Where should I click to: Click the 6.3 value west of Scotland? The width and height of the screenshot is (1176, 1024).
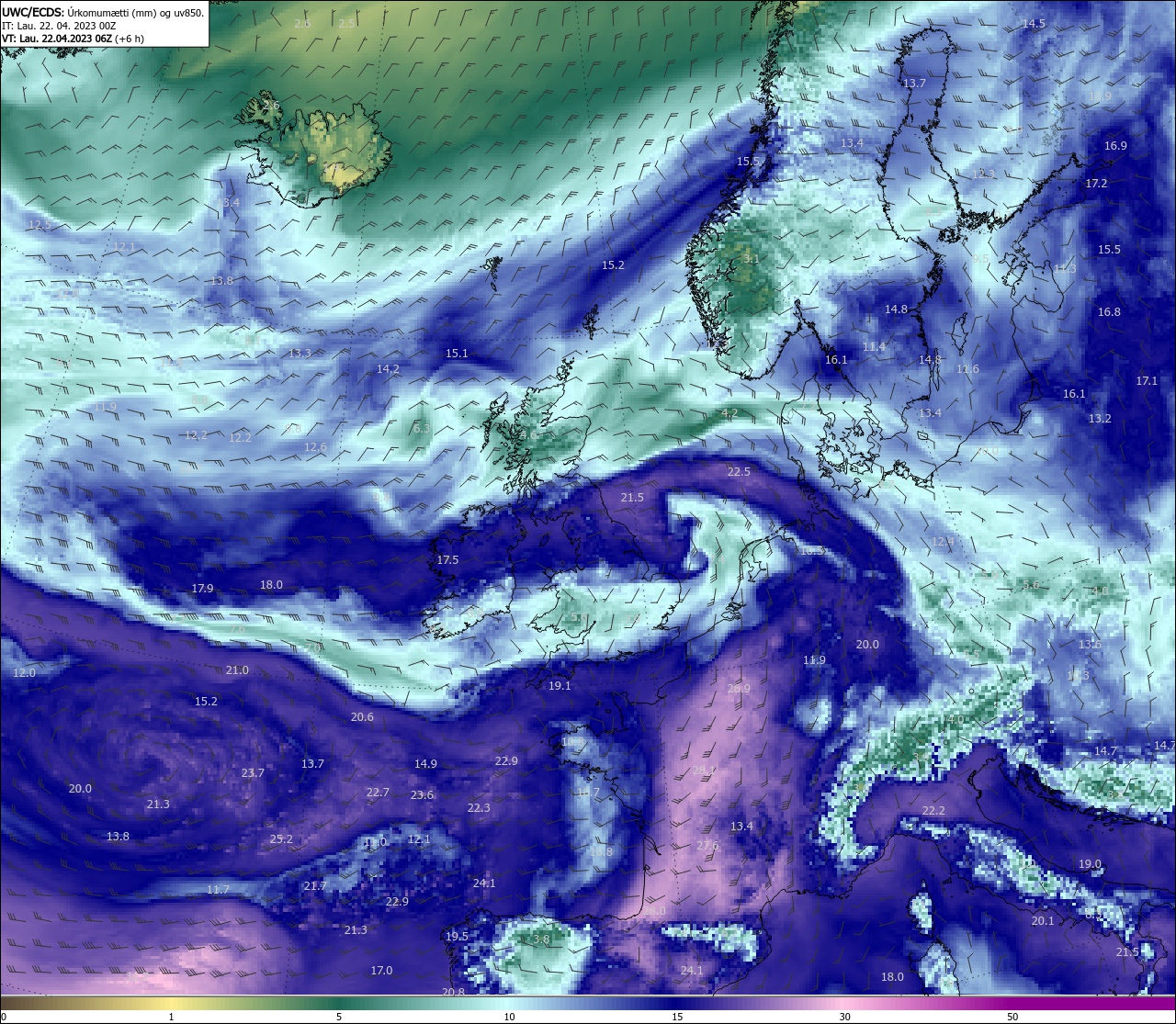422,429
